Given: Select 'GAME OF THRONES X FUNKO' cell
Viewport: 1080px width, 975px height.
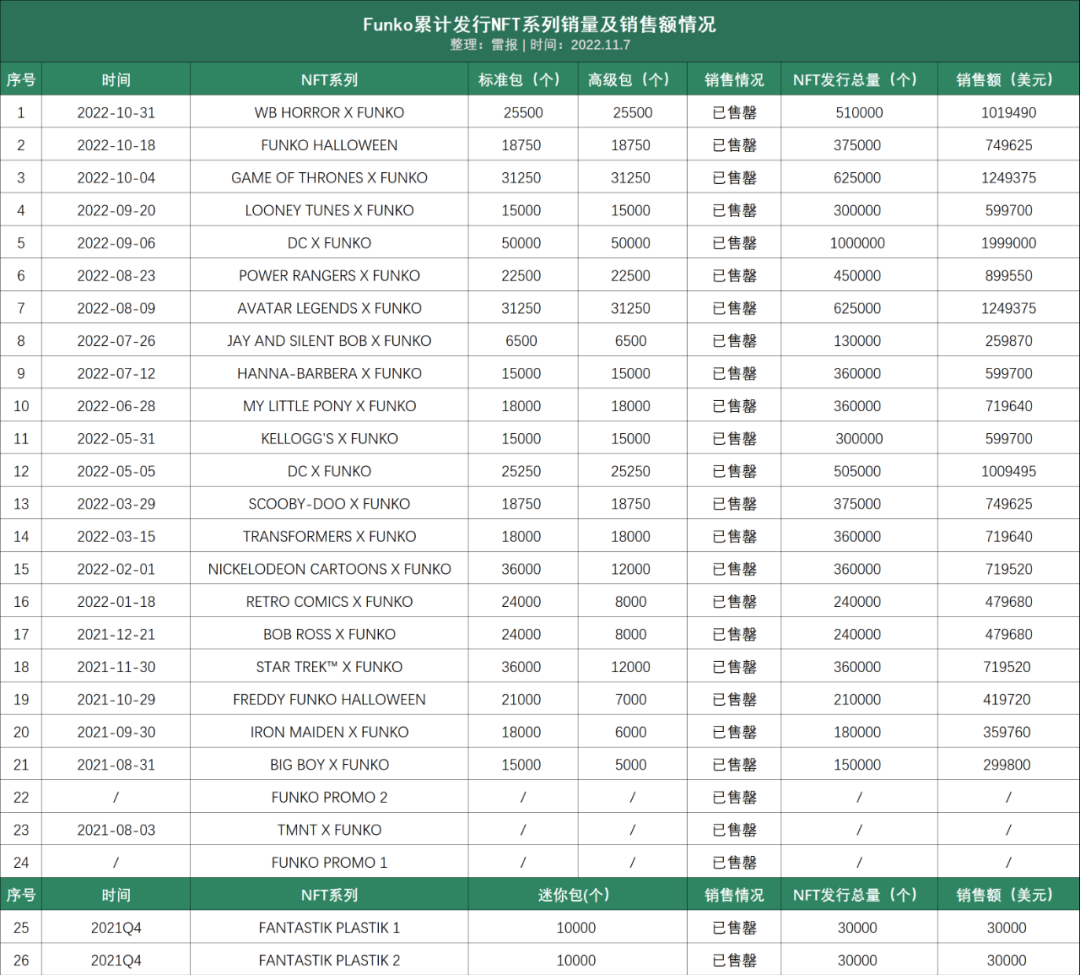Looking at the screenshot, I should [x=329, y=178].
